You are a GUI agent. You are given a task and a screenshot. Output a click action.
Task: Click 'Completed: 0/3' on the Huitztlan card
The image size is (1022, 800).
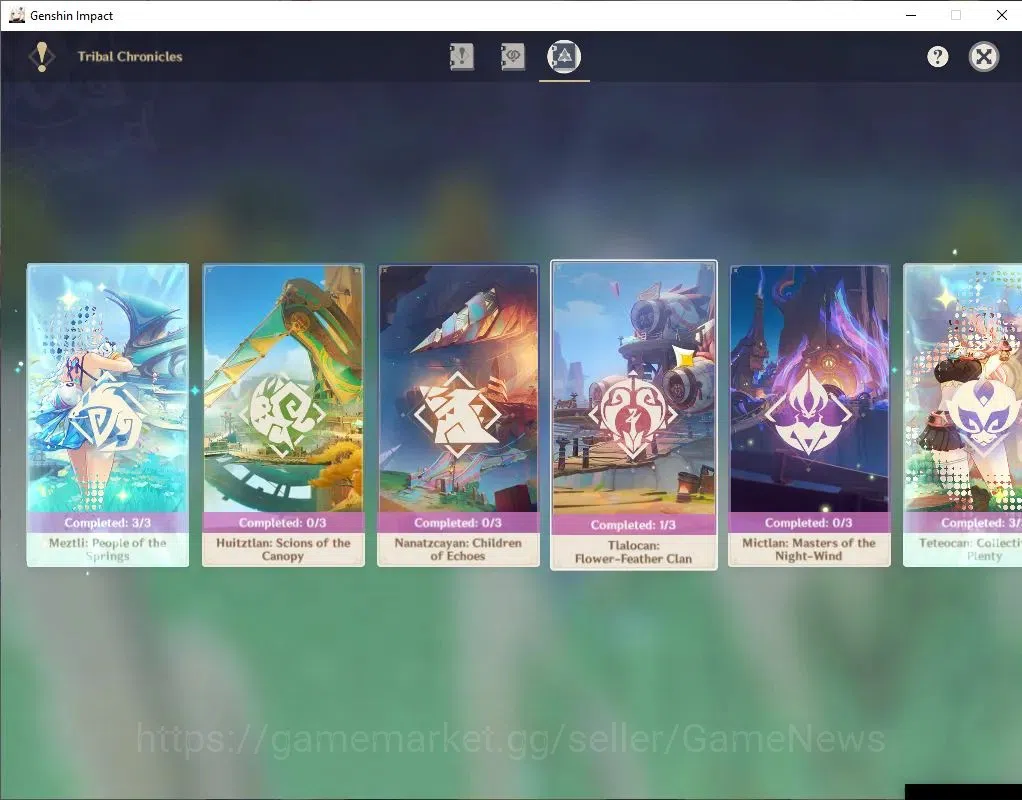282,523
